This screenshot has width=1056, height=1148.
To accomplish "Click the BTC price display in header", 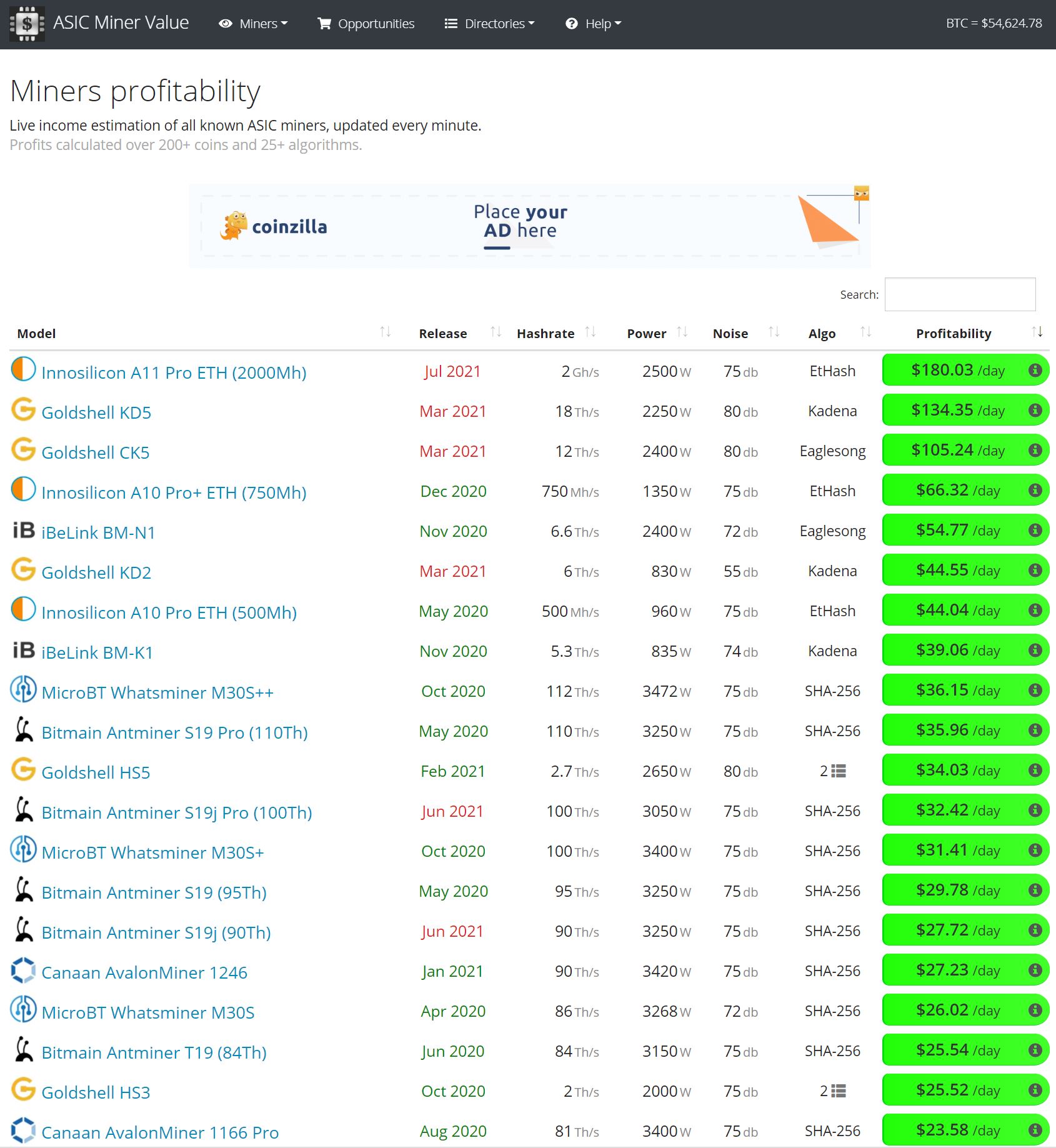I will coord(994,23).
